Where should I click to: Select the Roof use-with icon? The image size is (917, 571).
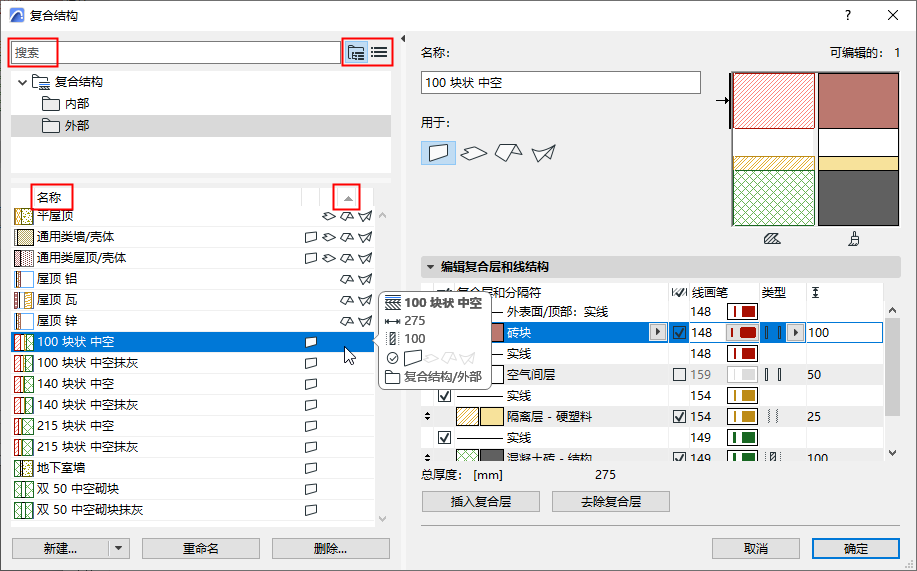(x=508, y=153)
